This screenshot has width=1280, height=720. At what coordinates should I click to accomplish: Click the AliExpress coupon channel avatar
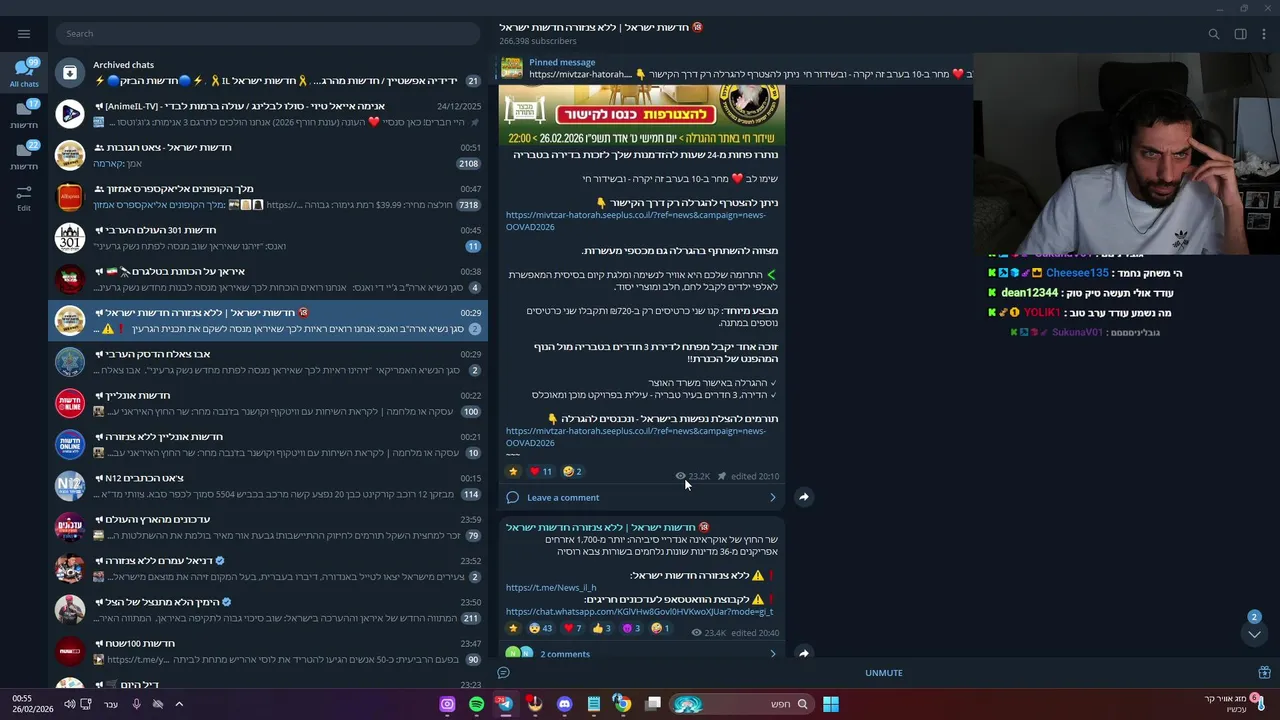pyautogui.click(x=70, y=197)
